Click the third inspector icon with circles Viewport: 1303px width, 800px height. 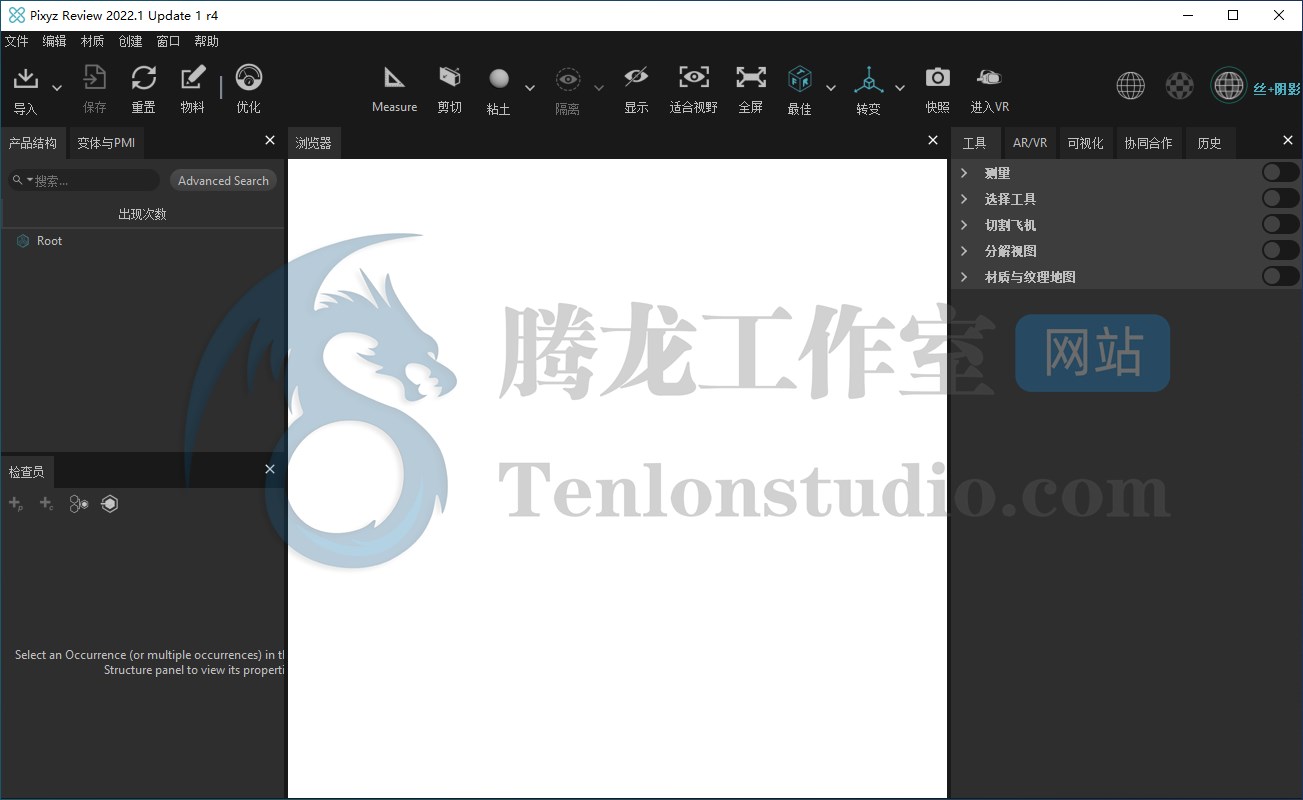point(79,504)
